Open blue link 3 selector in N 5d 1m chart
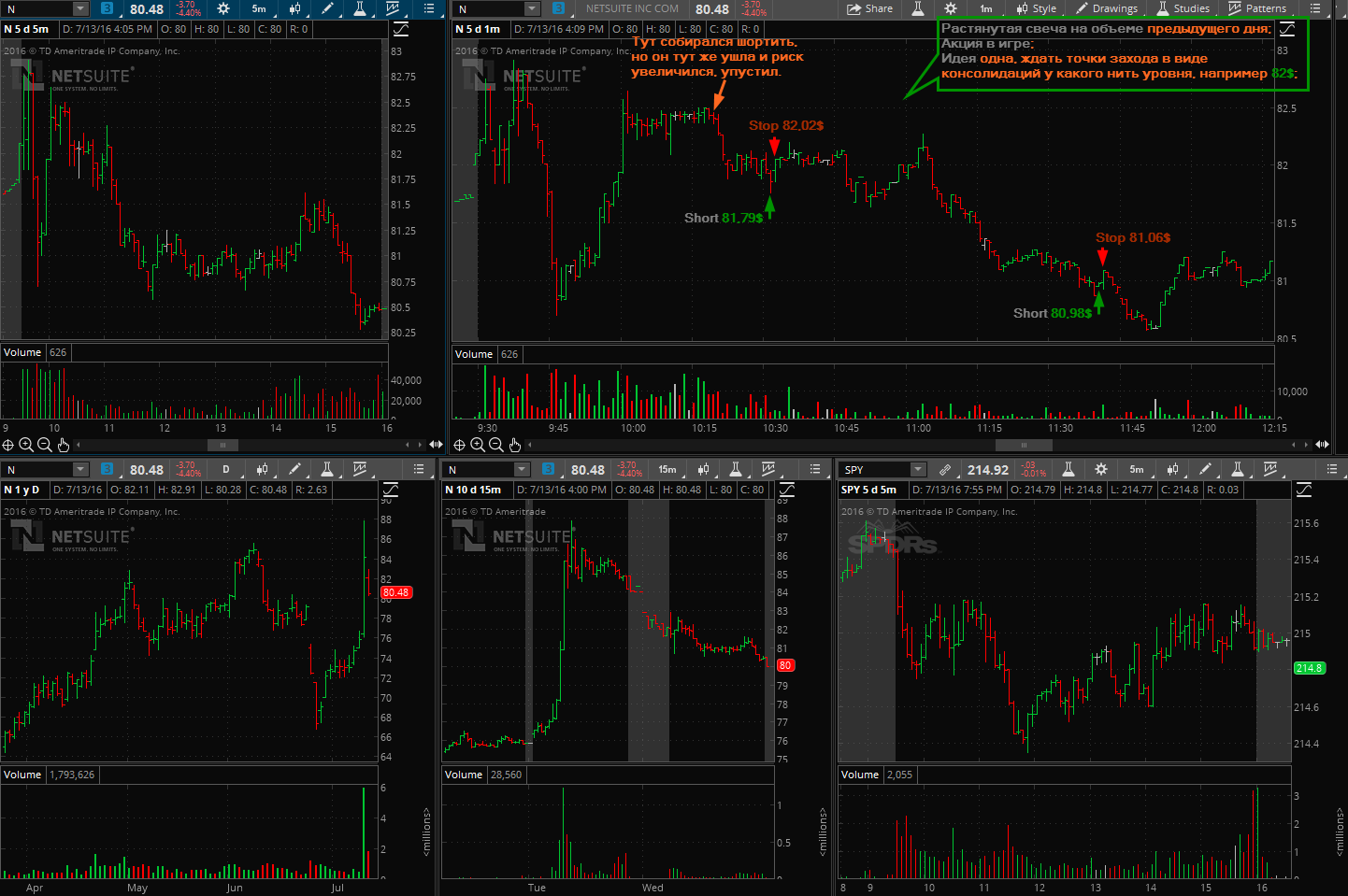The image size is (1348, 896). pos(558,8)
